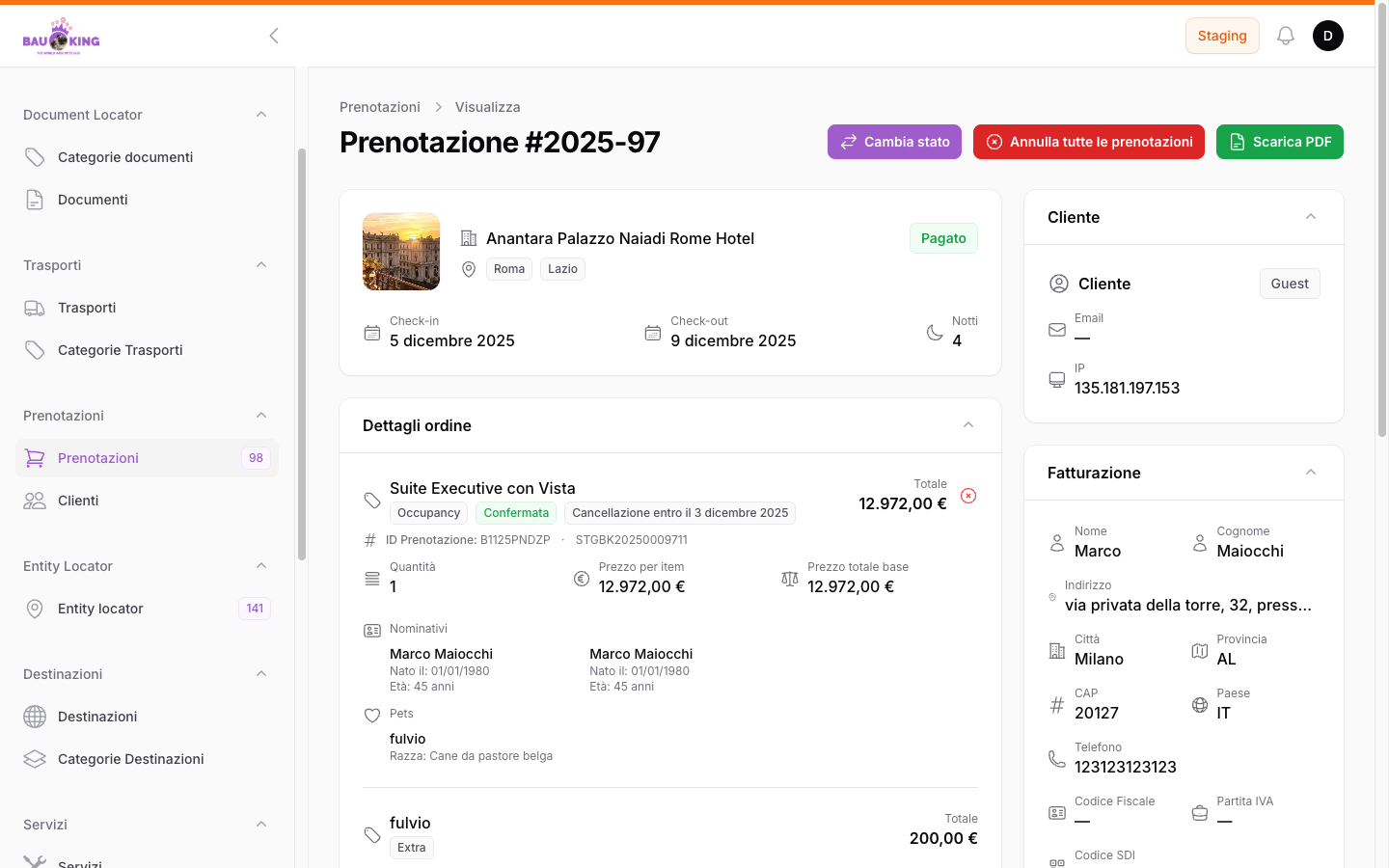Click the Clienti people icon
The width and height of the screenshot is (1389, 868).
[35, 501]
